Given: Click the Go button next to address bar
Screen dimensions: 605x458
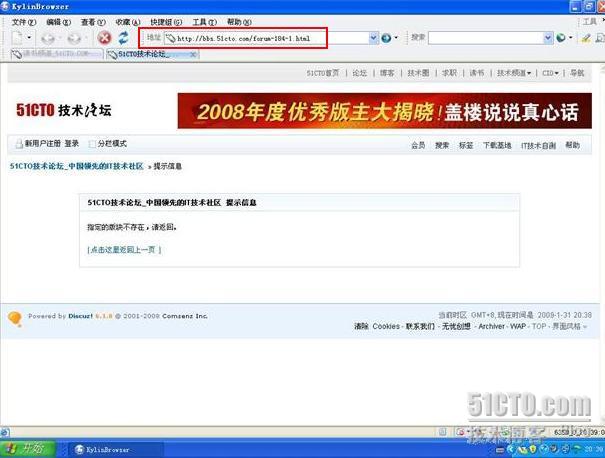Looking at the screenshot, I should (386, 38).
